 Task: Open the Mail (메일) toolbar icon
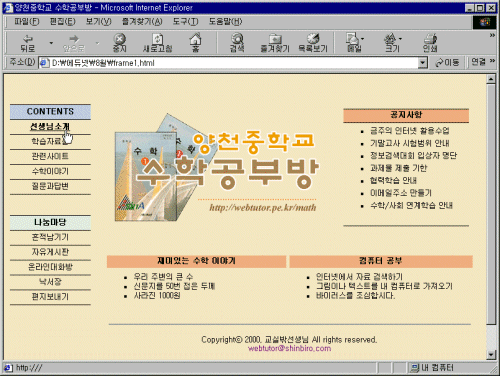353,43
